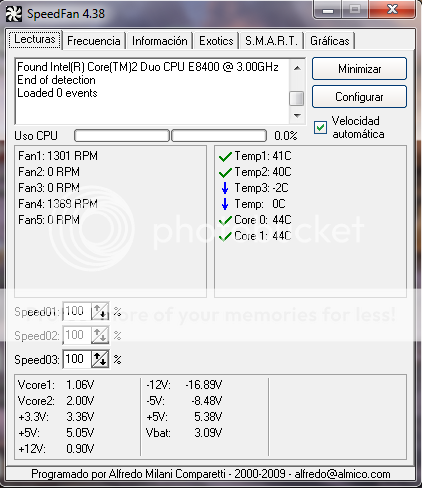This screenshot has width=422, height=488.
Task: Click the log box scroll down arrow
Action: [297, 116]
